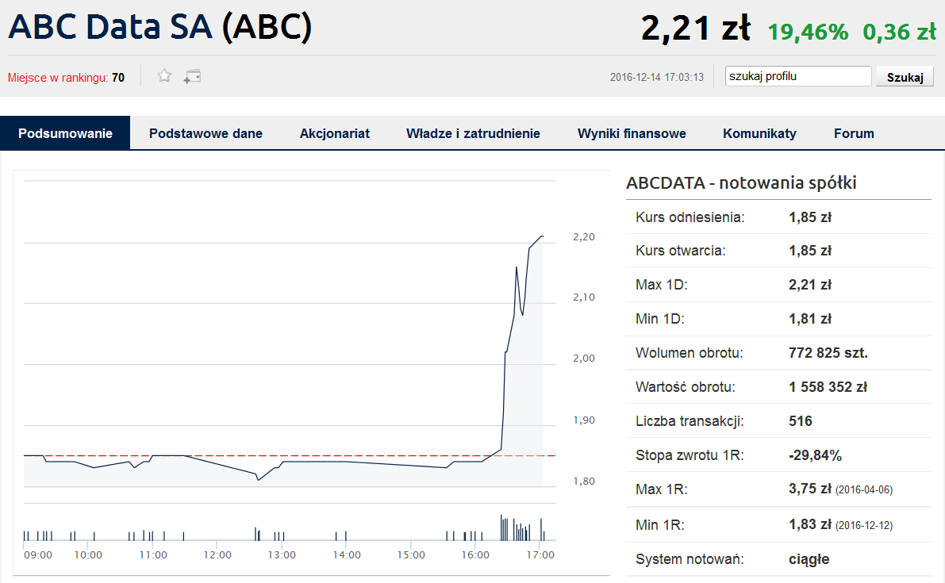Image resolution: width=945 pixels, height=583 pixels.
Task: Click the 2,10 price axis label
Action: 584,297
